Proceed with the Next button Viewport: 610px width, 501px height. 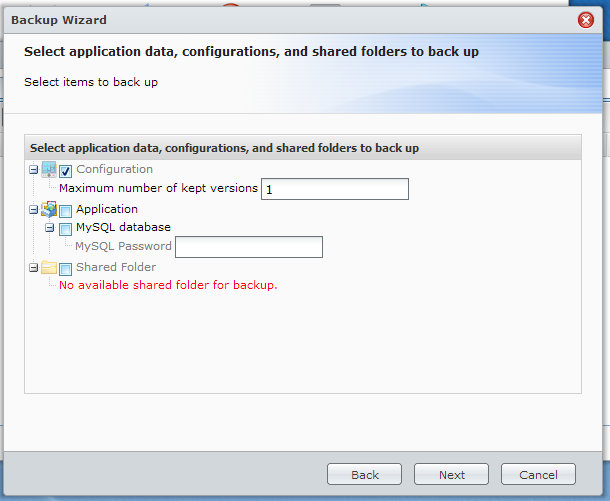tap(451, 474)
